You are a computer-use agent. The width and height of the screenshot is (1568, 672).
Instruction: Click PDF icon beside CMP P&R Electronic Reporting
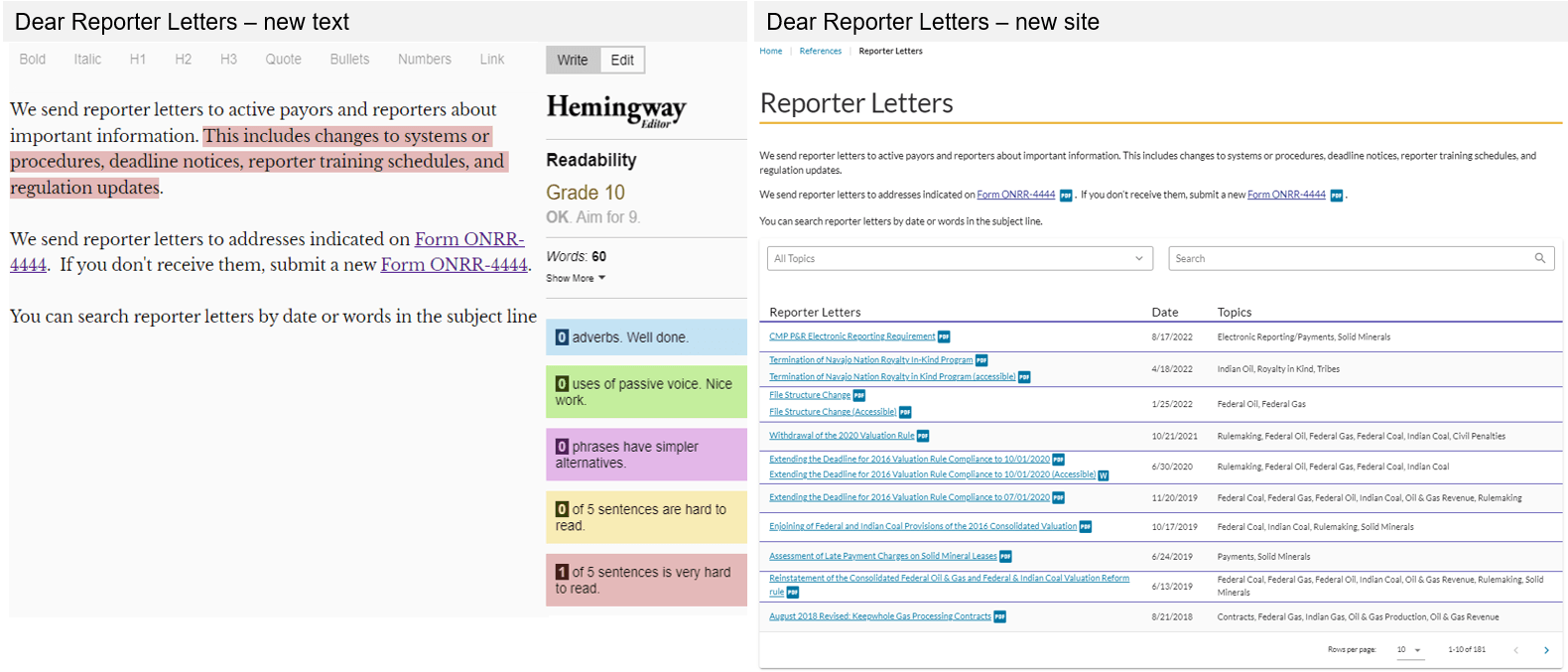944,336
